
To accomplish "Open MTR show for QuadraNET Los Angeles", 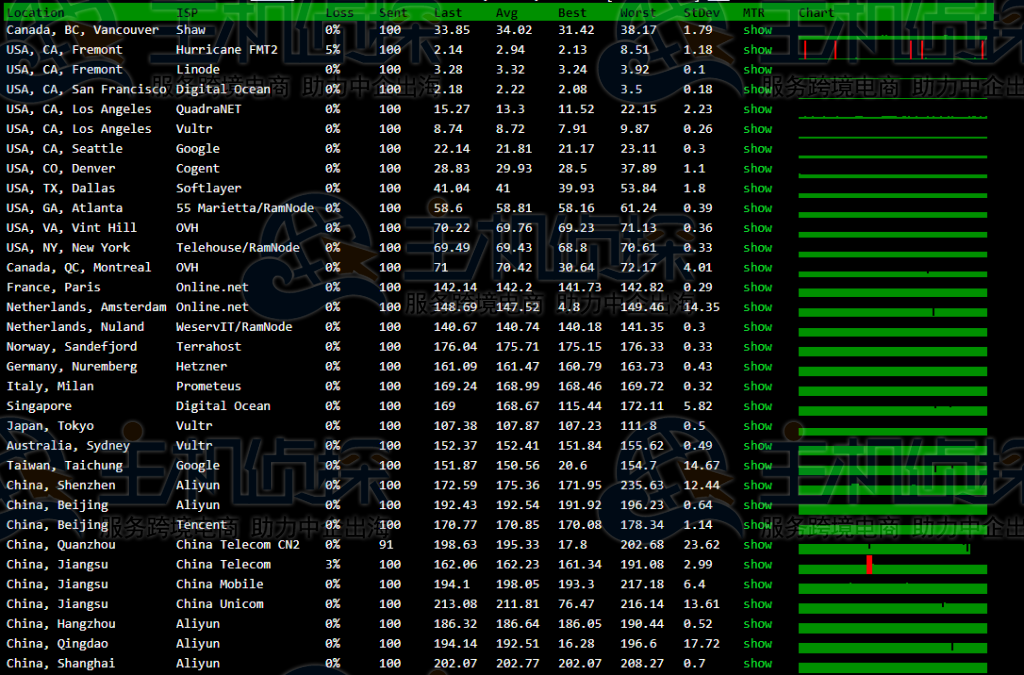I will tap(757, 109).
